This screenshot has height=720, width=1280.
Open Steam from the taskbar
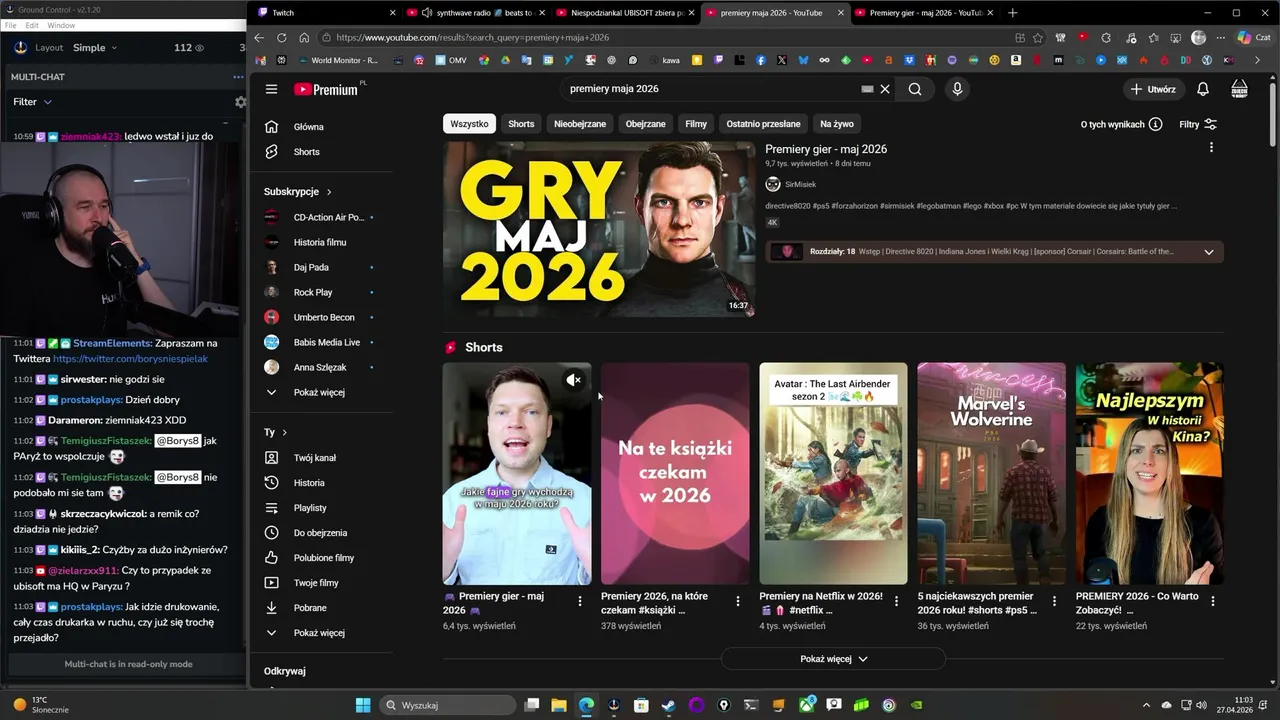point(668,705)
